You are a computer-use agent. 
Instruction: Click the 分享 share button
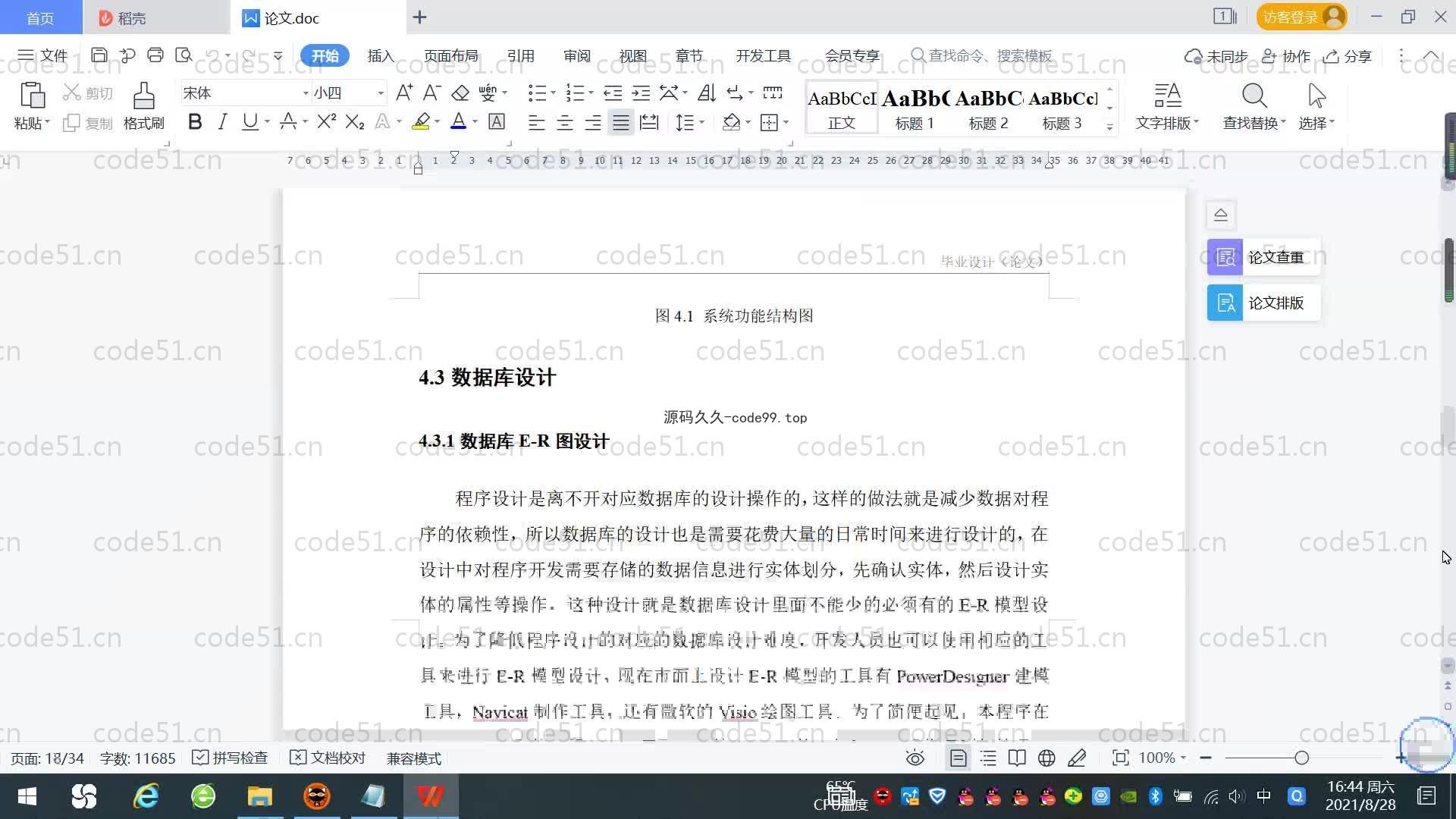1348,56
